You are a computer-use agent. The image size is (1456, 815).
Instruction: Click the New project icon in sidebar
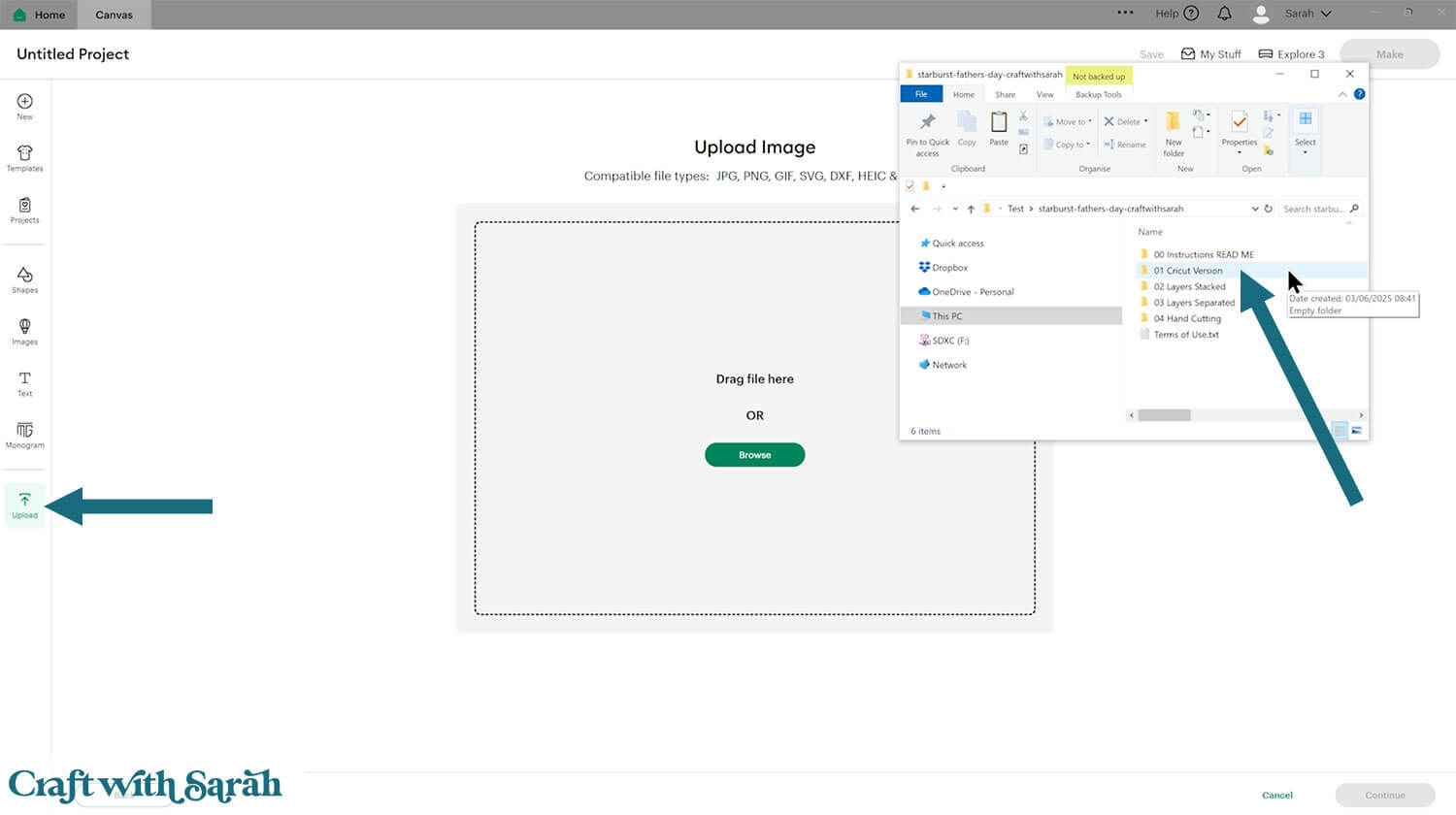(24, 106)
